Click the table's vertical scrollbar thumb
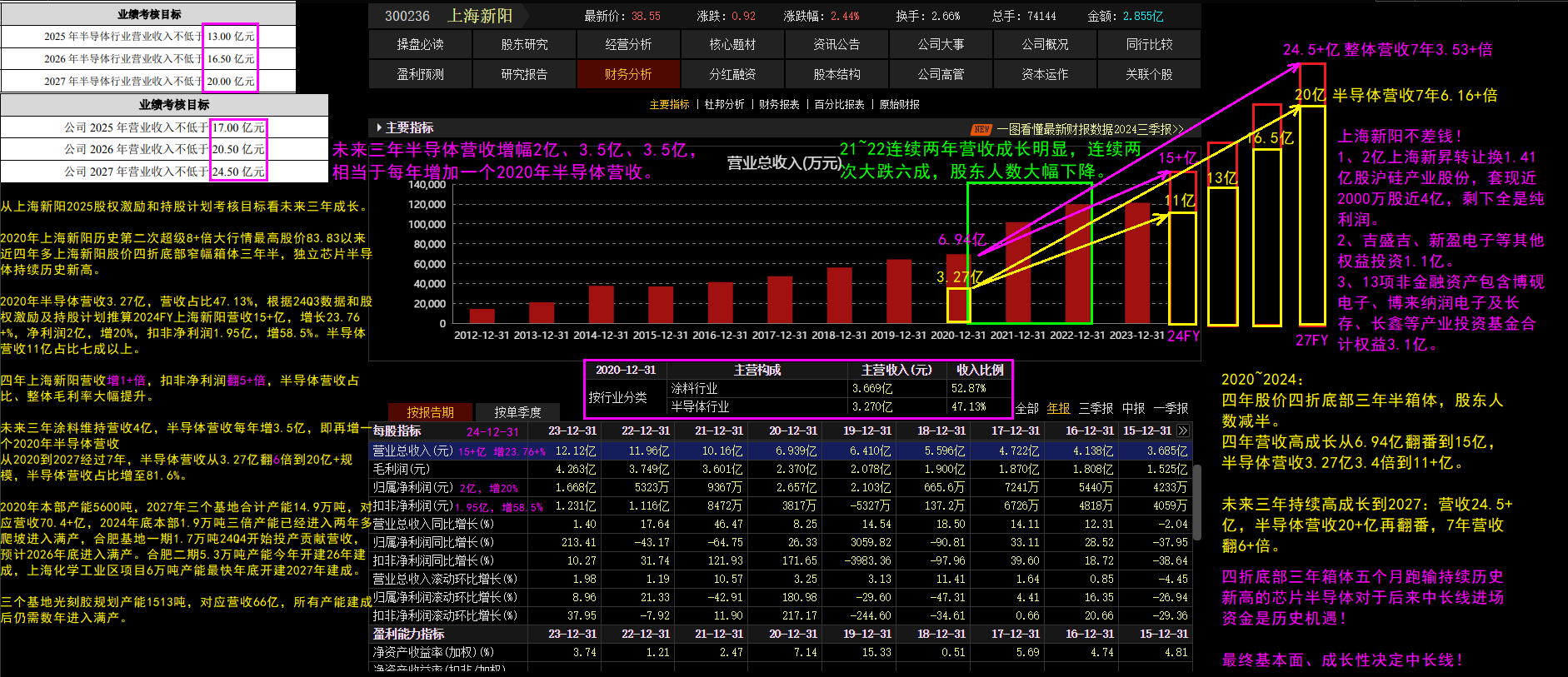This screenshot has height=677, width=1568. (x=1197, y=501)
